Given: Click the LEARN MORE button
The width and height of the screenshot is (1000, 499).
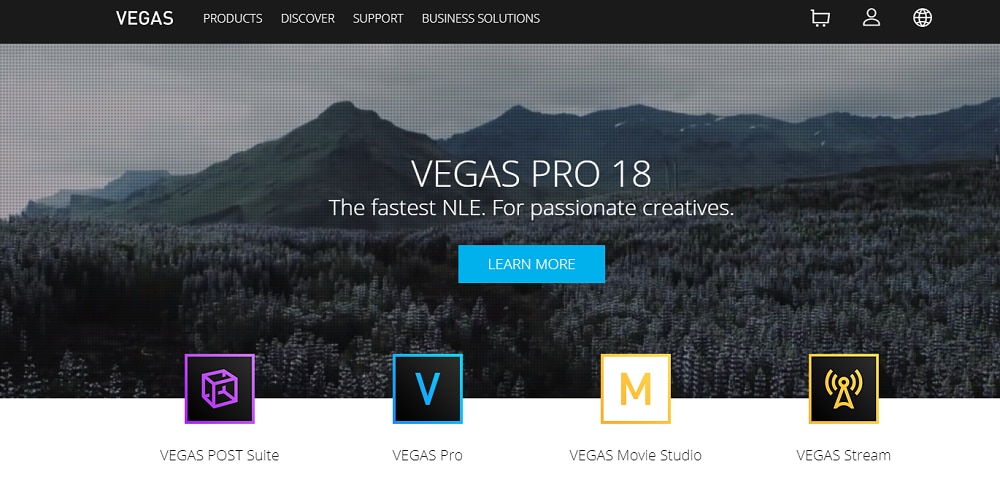Looking at the screenshot, I should coord(531,264).
